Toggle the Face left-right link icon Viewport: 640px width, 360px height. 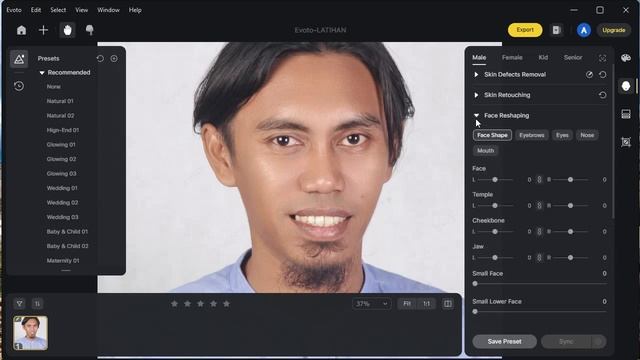tap(539, 180)
